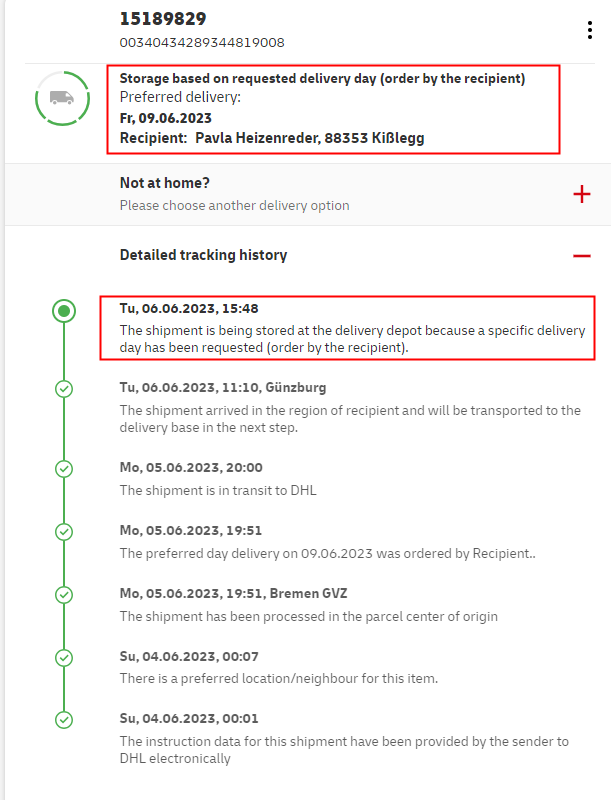
Task: Click the recipient line with Pavla Heizenreder
Action: pyautogui.click(x=271, y=138)
